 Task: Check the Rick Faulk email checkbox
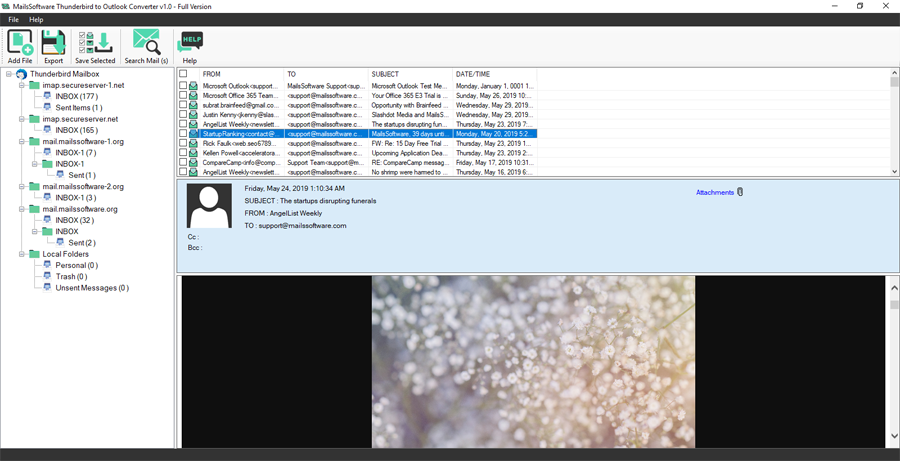pos(183,143)
